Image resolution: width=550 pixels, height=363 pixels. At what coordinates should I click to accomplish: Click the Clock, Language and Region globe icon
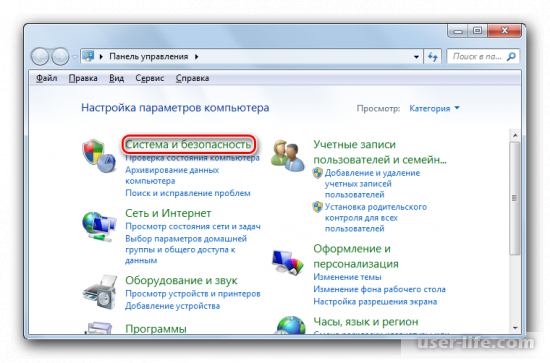point(291,325)
